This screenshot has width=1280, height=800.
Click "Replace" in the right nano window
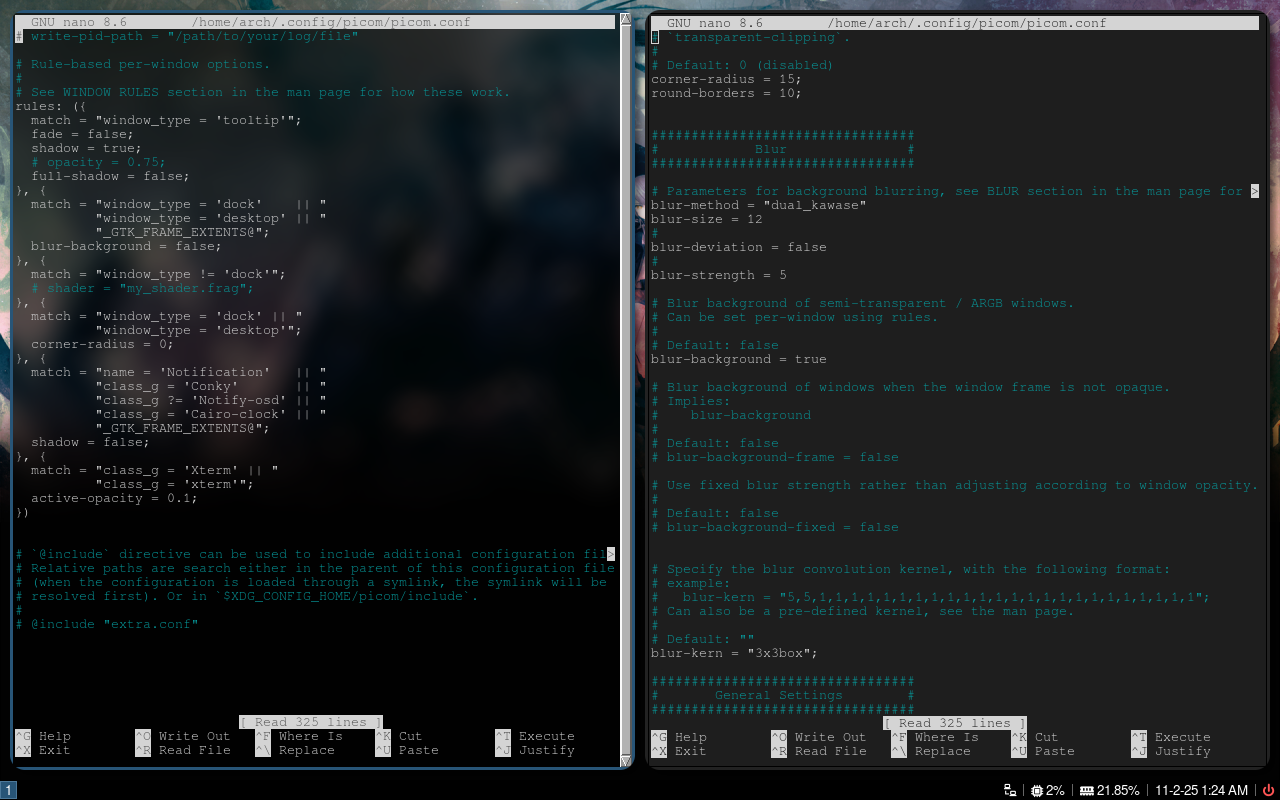tap(943, 751)
